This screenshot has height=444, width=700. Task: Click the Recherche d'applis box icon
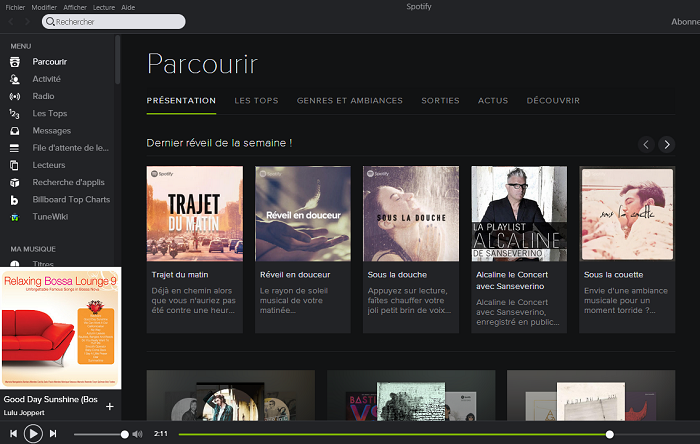pyautogui.click(x=15, y=182)
